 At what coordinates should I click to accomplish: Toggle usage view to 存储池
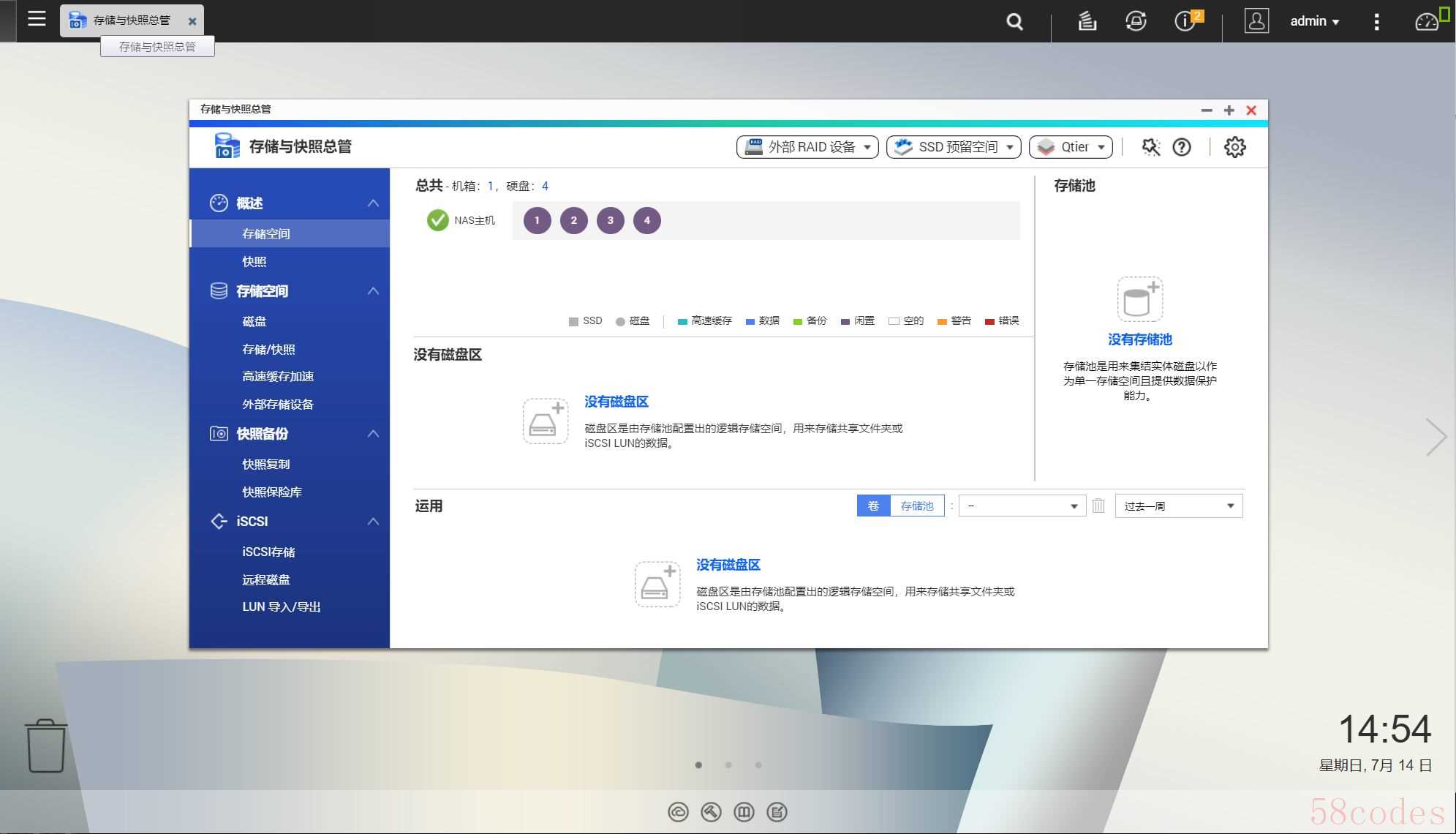click(x=917, y=506)
